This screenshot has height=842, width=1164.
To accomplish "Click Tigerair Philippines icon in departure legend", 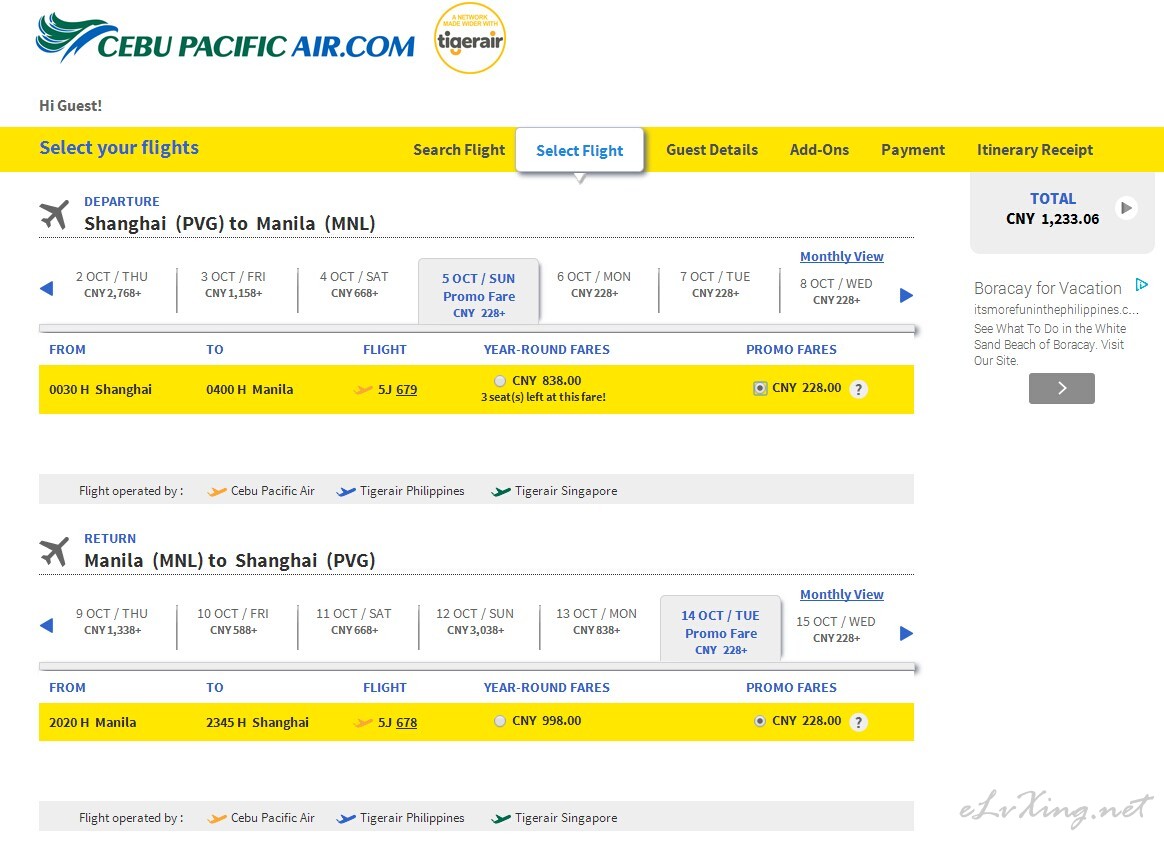I will 346,491.
